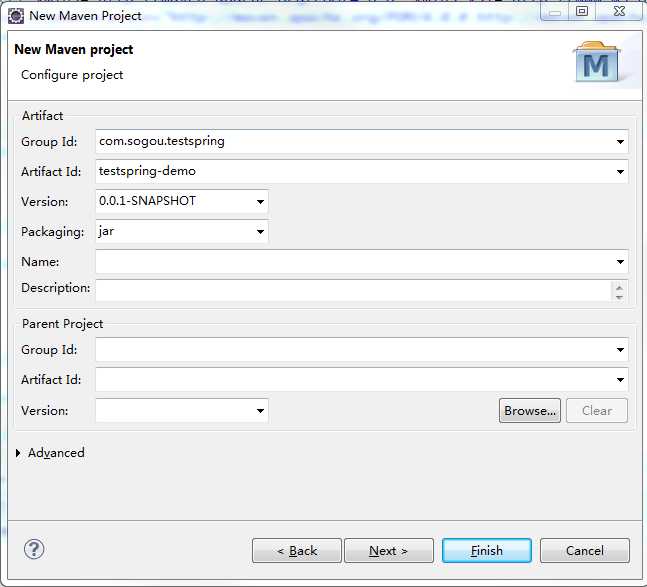Click the Cancel button
This screenshot has width=647, height=587.
click(585, 550)
